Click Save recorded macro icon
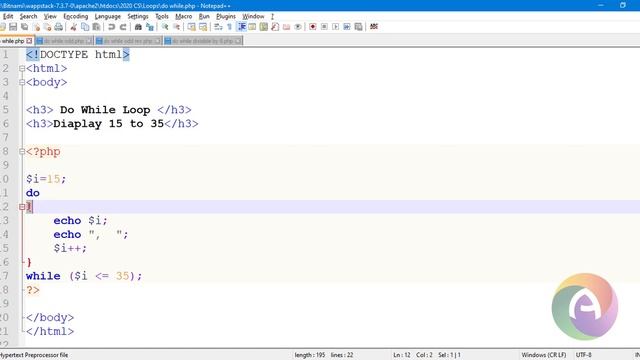 [x=358, y=27]
